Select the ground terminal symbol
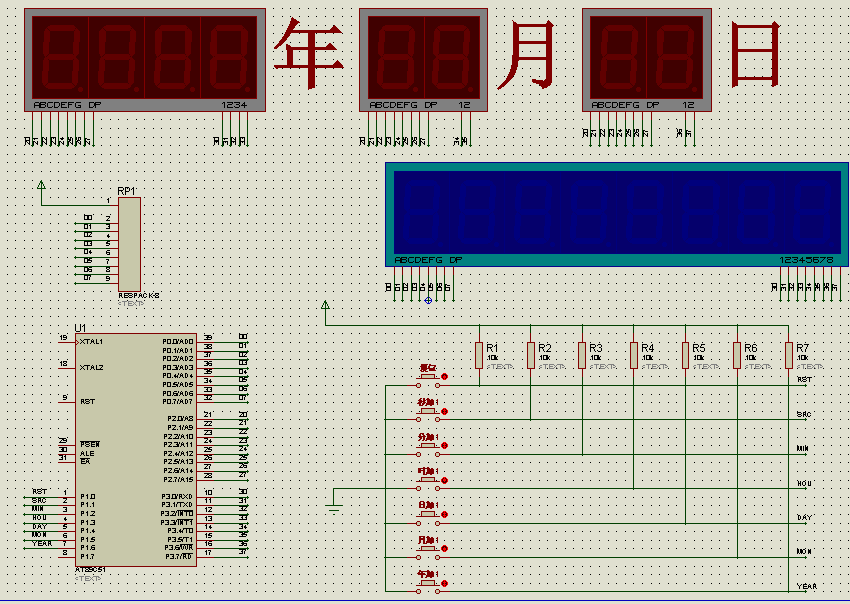Screen dimensions: 850x604 point(334,509)
